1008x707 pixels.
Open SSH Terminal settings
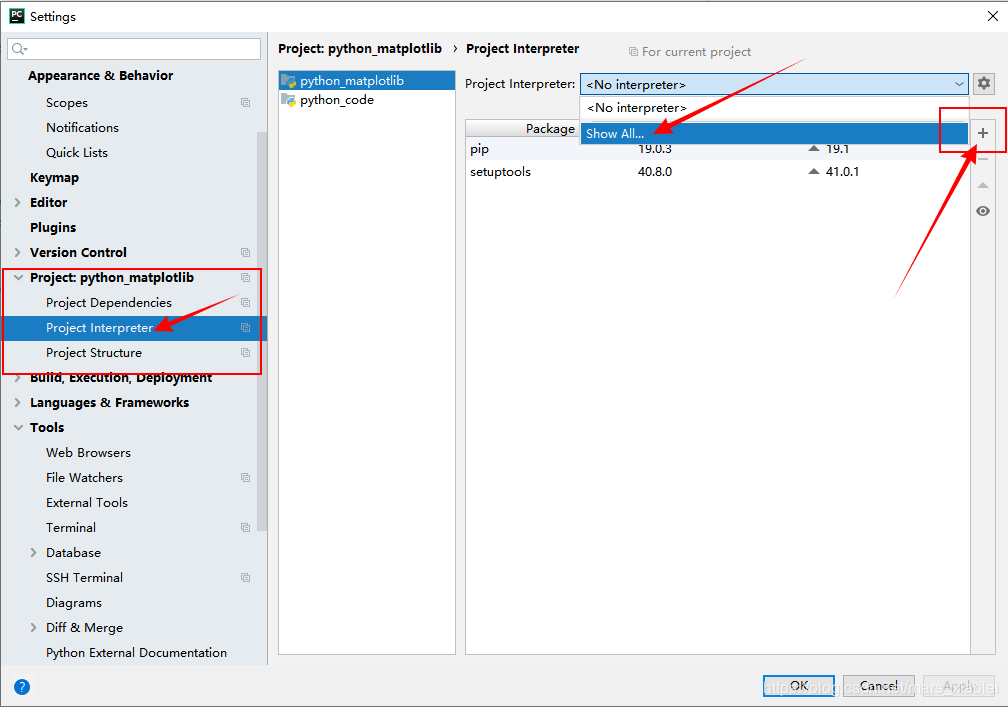pyautogui.click(x=84, y=578)
